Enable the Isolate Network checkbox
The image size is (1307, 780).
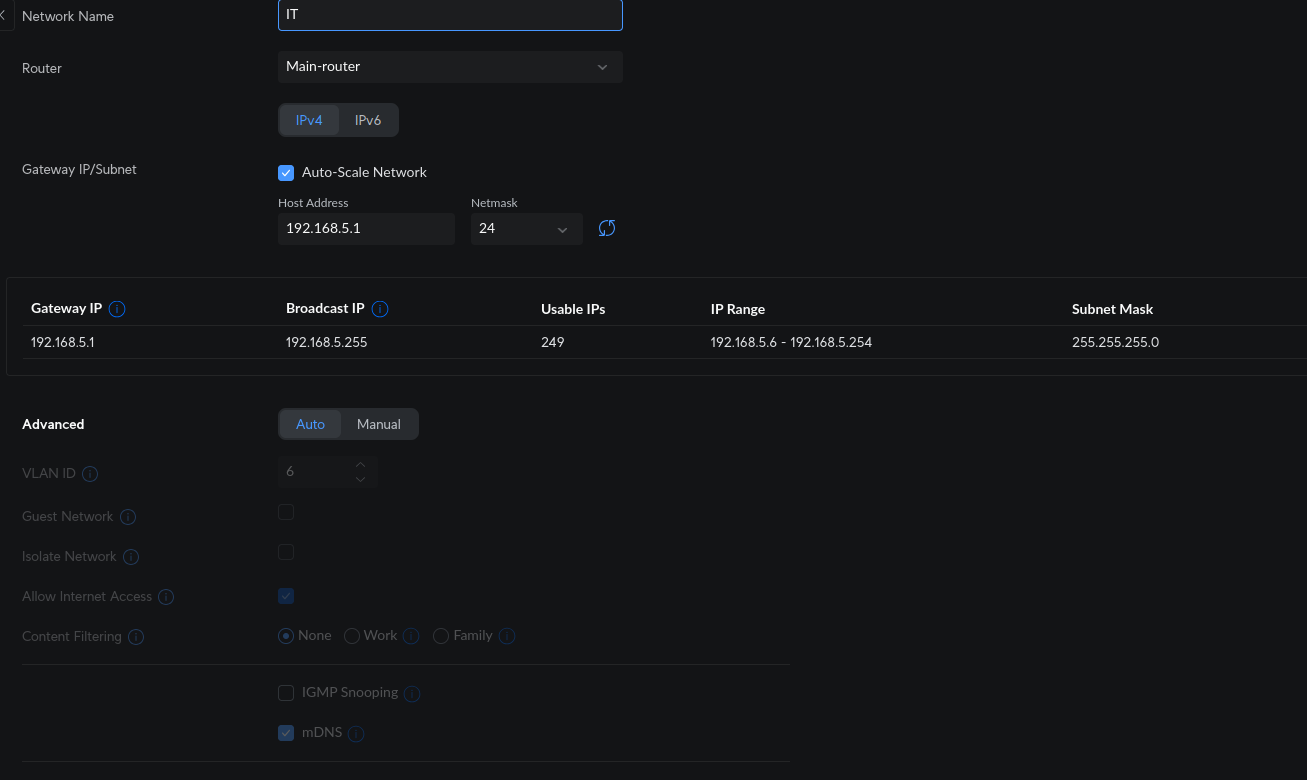(286, 552)
